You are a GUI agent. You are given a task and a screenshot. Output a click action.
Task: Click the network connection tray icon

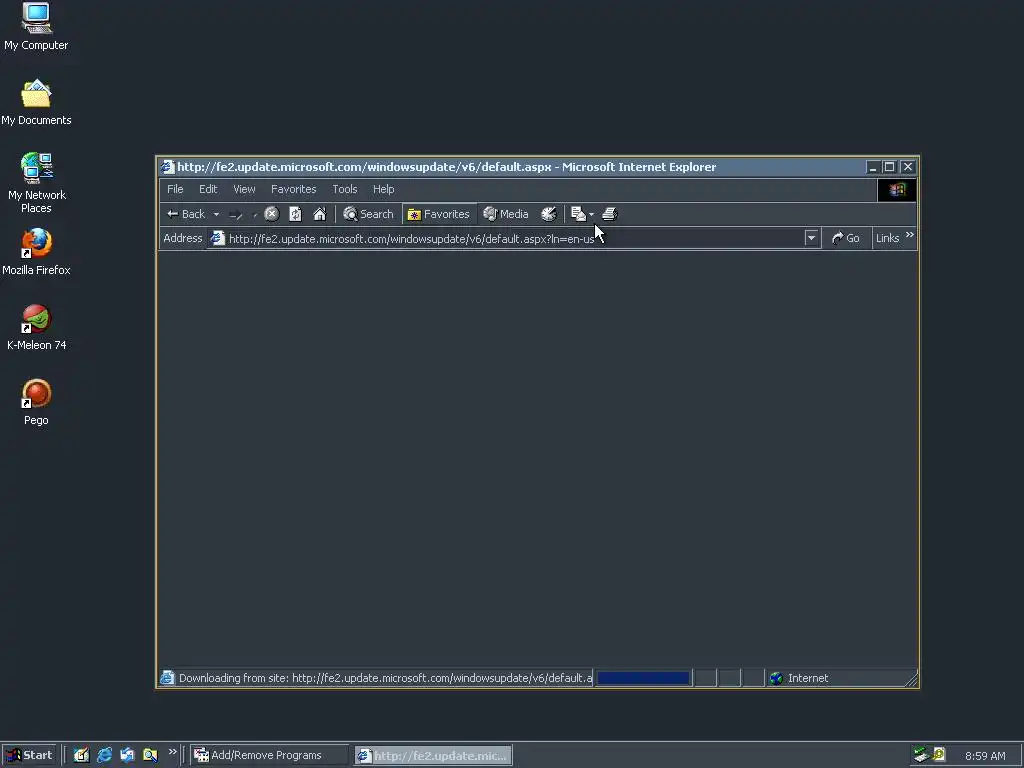click(921, 755)
